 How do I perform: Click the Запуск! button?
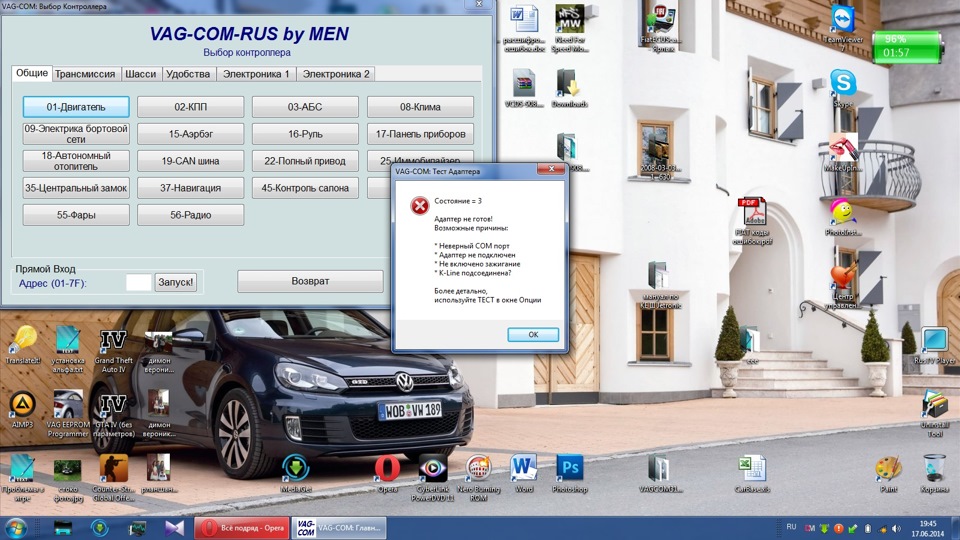tap(176, 282)
